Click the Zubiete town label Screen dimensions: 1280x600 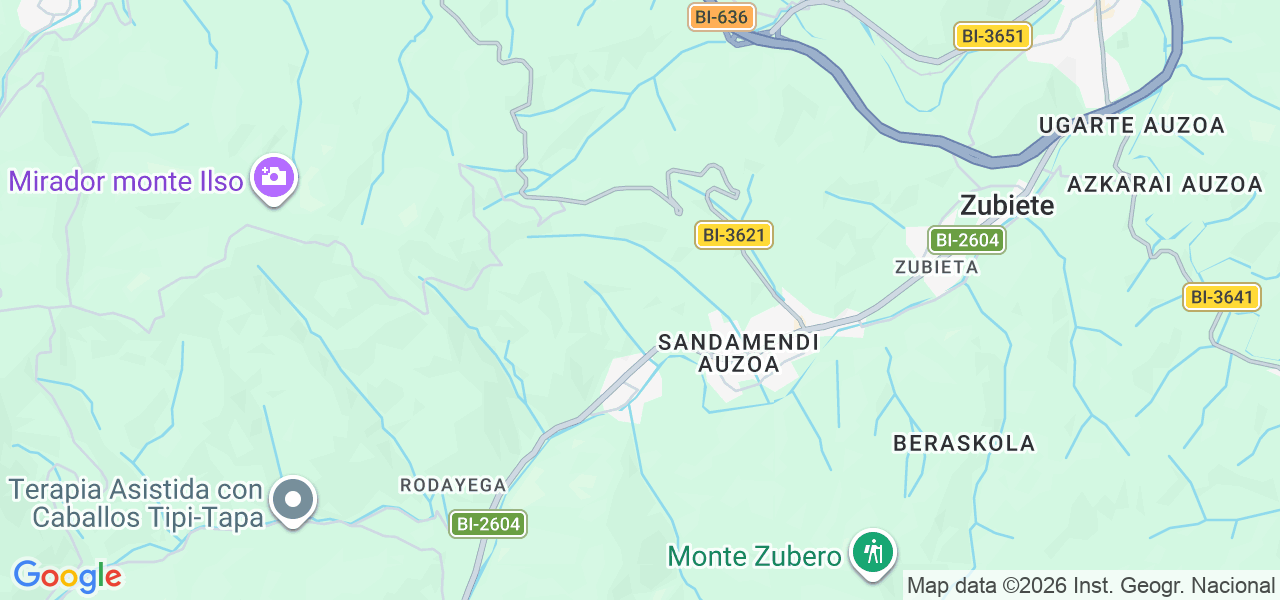(x=1007, y=205)
